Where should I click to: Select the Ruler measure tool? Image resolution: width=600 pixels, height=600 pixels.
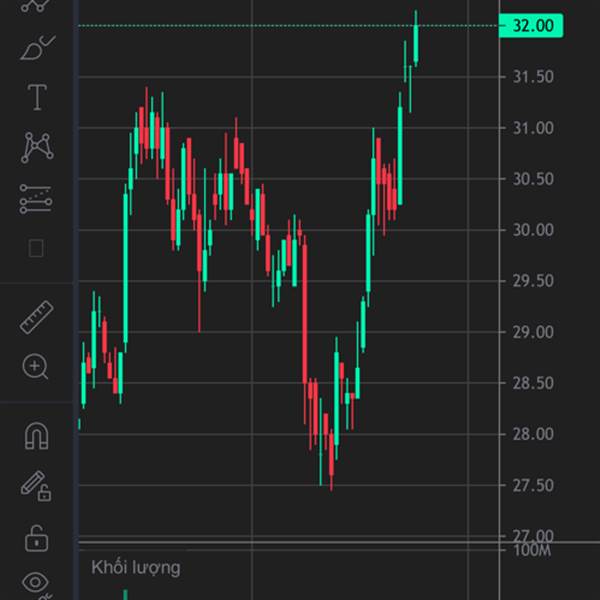[x=36, y=317]
